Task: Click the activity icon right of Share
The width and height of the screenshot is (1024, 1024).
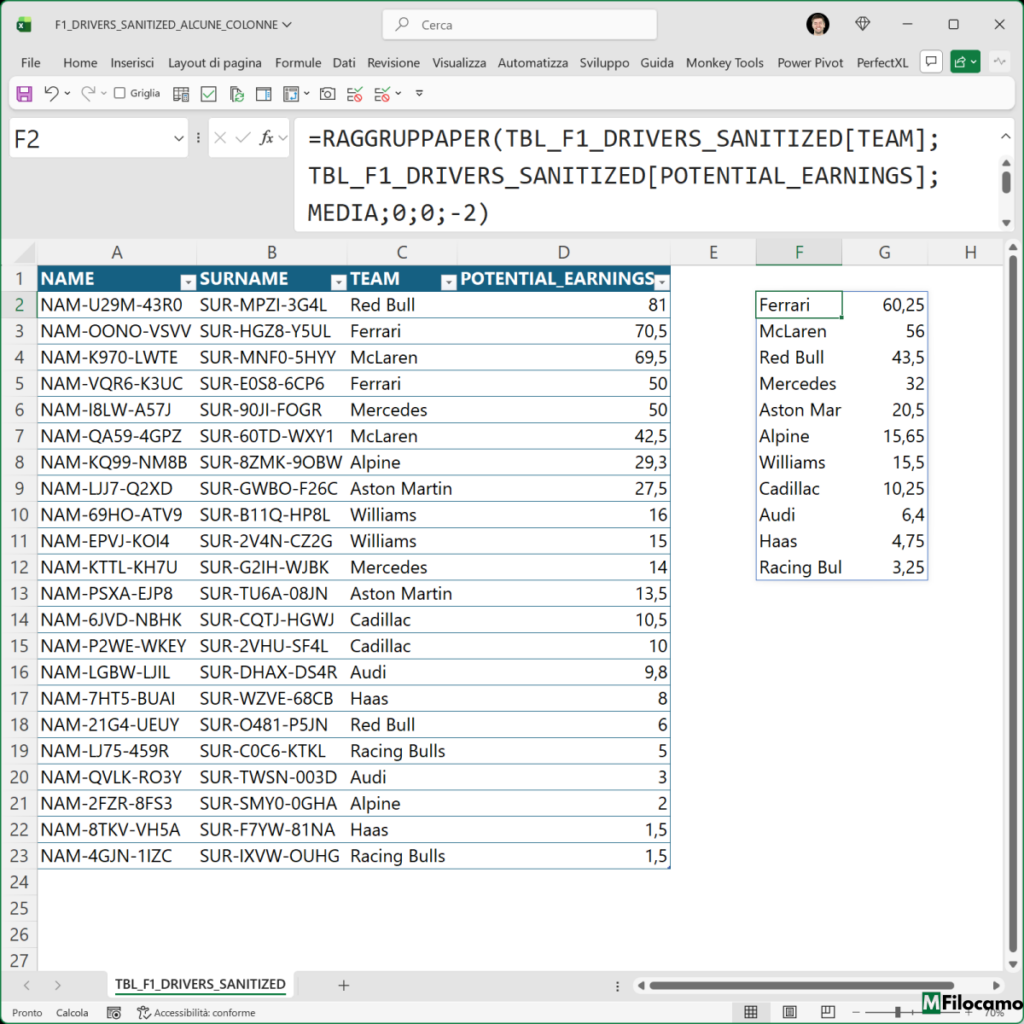Action: pyautogui.click(x=999, y=62)
